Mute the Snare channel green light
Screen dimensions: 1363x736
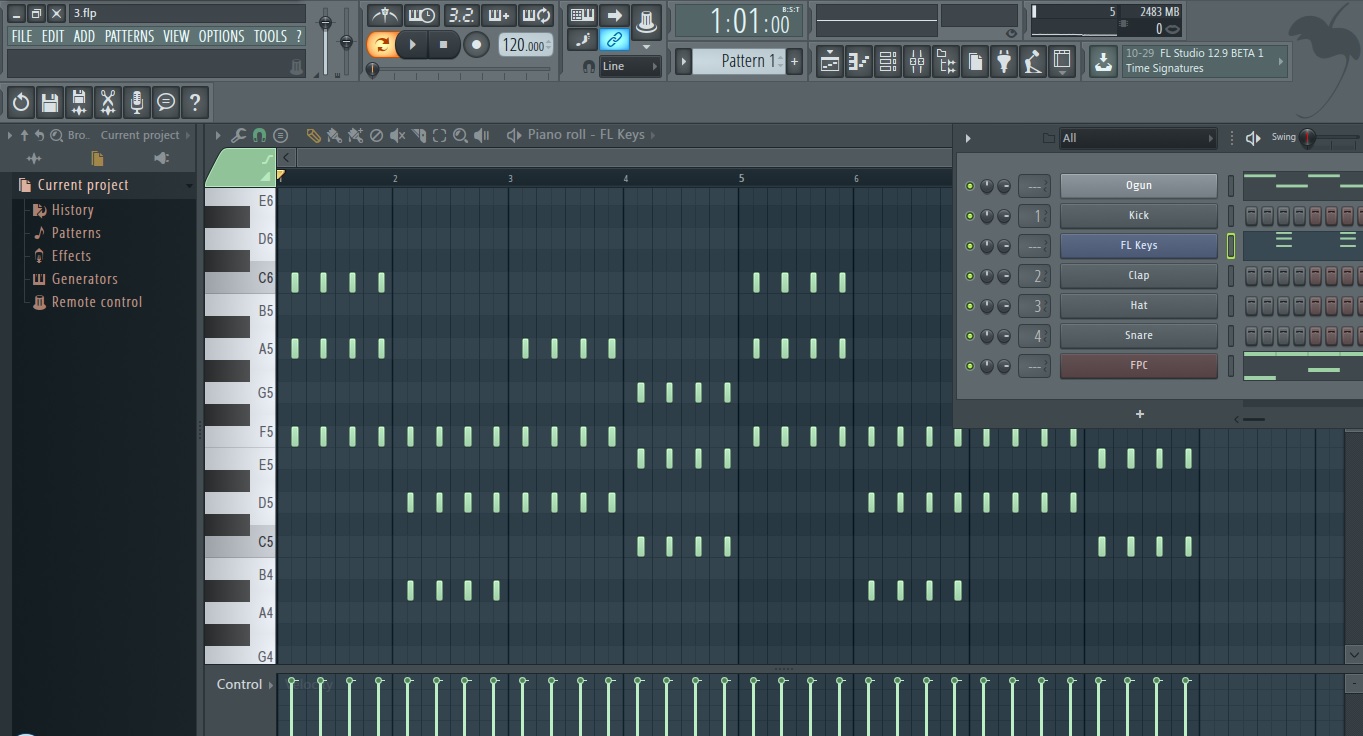pos(969,336)
